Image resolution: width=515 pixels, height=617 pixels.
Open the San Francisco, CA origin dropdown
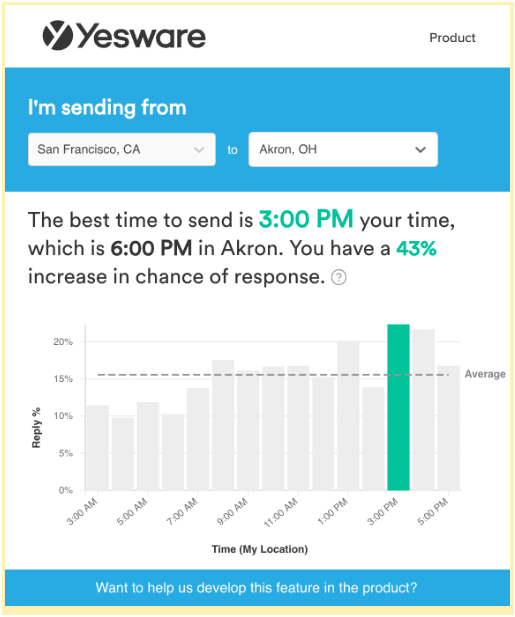[122, 150]
